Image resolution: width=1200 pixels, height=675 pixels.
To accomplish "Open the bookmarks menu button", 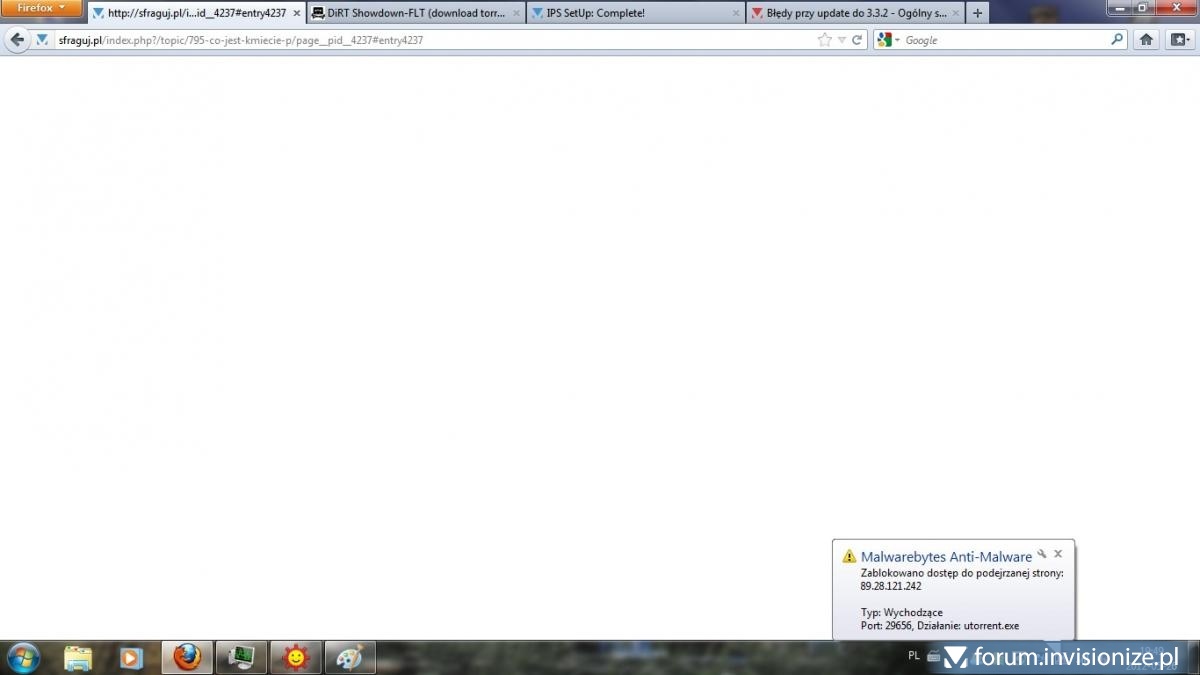I will coord(1179,40).
